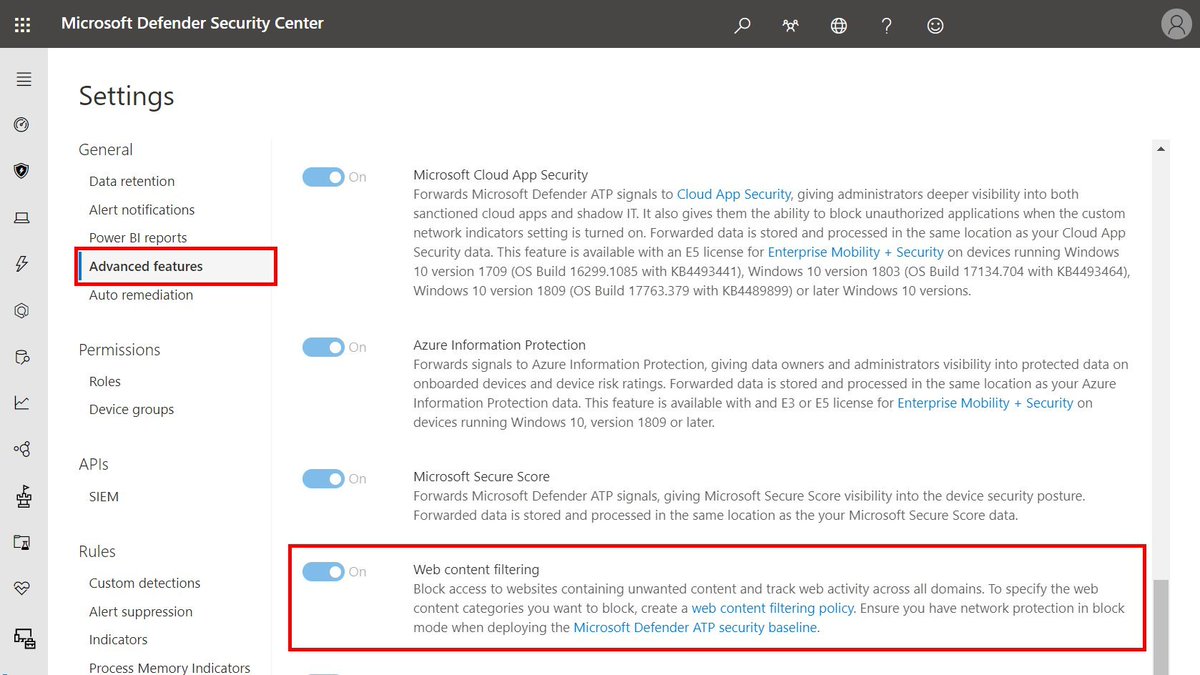1200x675 pixels.
Task: Expand the hamburger navigation menu
Action: pyautogui.click(x=23, y=79)
